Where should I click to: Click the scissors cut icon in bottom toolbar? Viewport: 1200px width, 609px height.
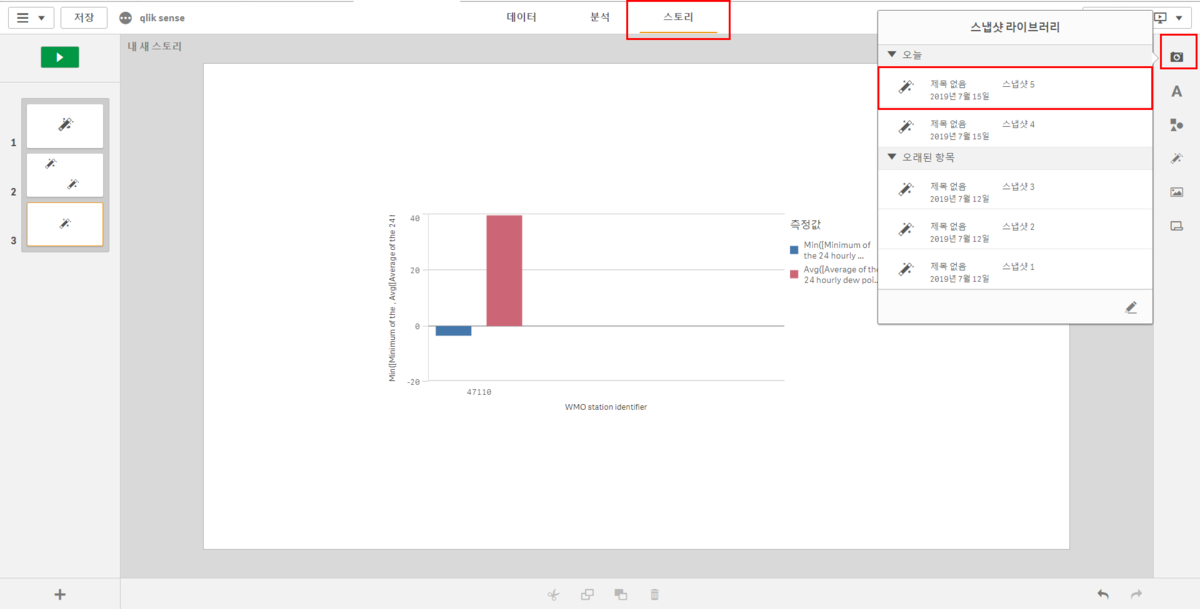point(552,594)
